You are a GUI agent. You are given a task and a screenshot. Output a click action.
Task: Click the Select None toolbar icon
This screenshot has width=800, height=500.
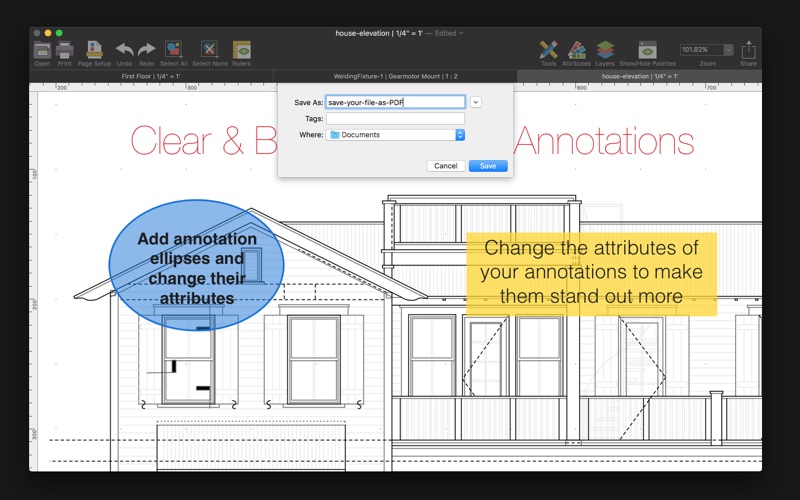pos(209,49)
